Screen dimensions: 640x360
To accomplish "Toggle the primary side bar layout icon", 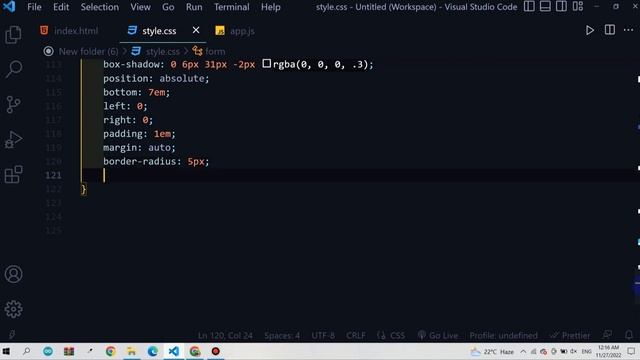I will click(529, 7).
